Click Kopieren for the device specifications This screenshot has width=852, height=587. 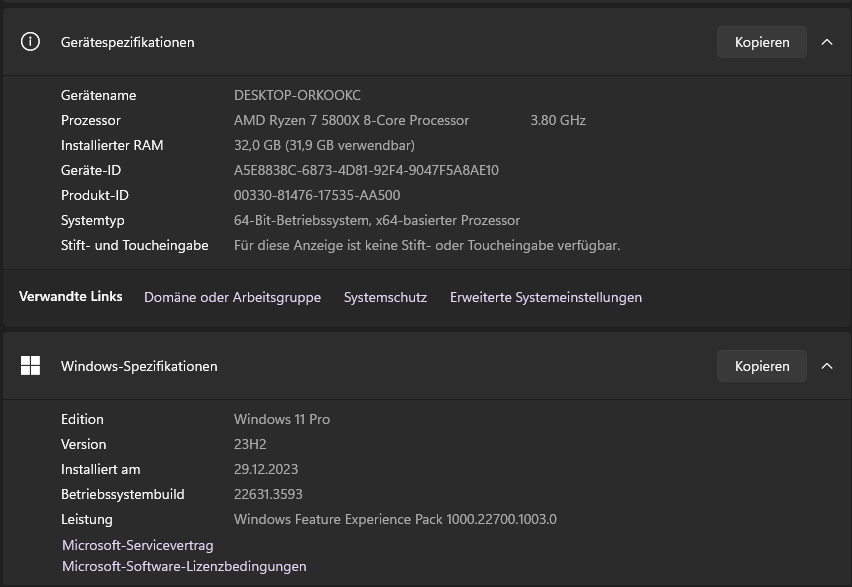(761, 42)
